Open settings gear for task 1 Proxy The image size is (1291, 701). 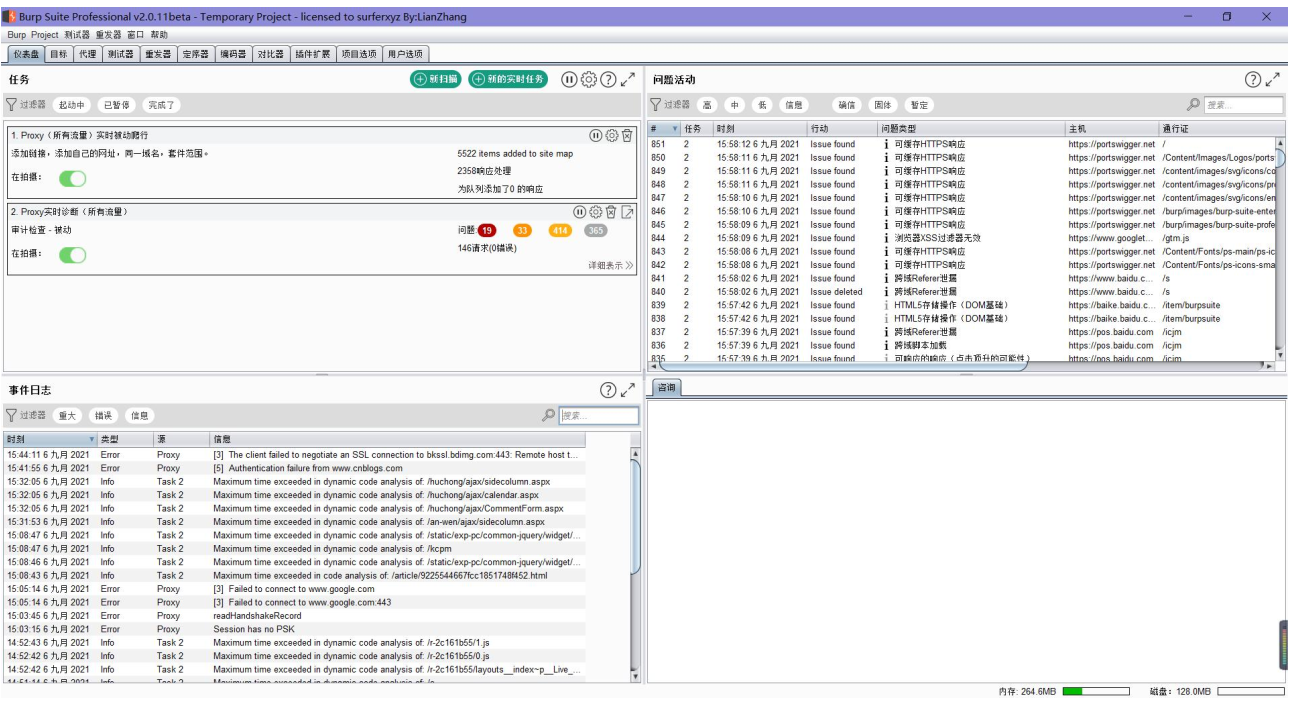pos(612,135)
